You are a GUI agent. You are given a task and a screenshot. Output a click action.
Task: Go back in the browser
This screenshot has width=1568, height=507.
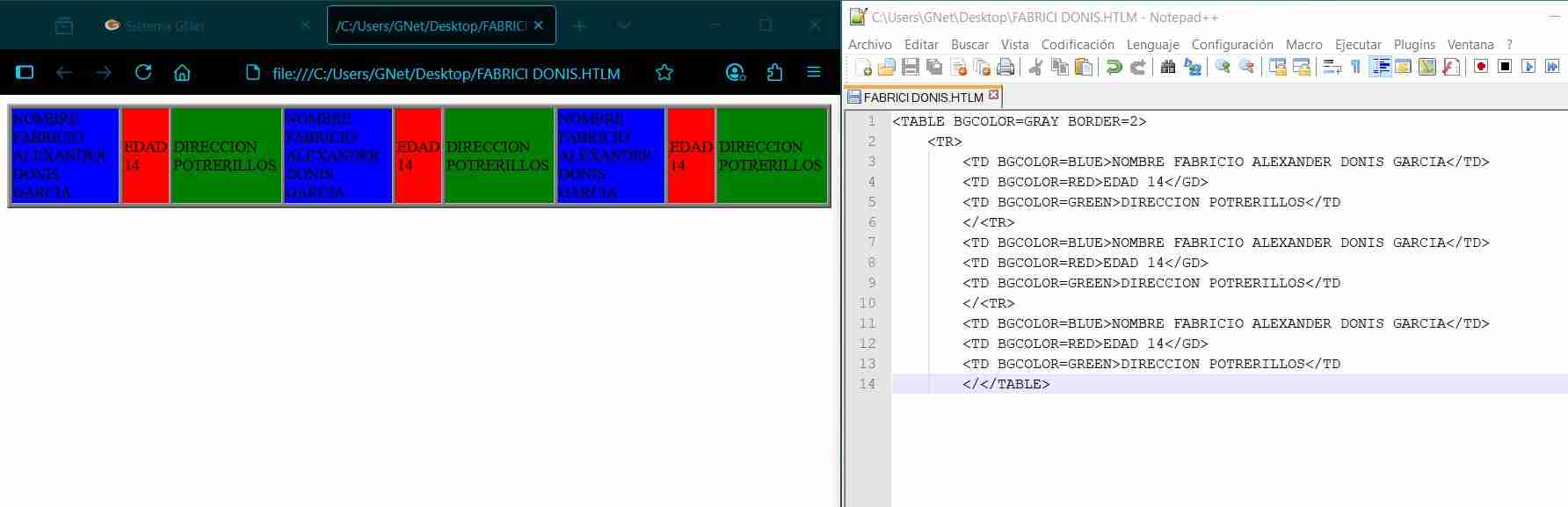[x=64, y=73]
